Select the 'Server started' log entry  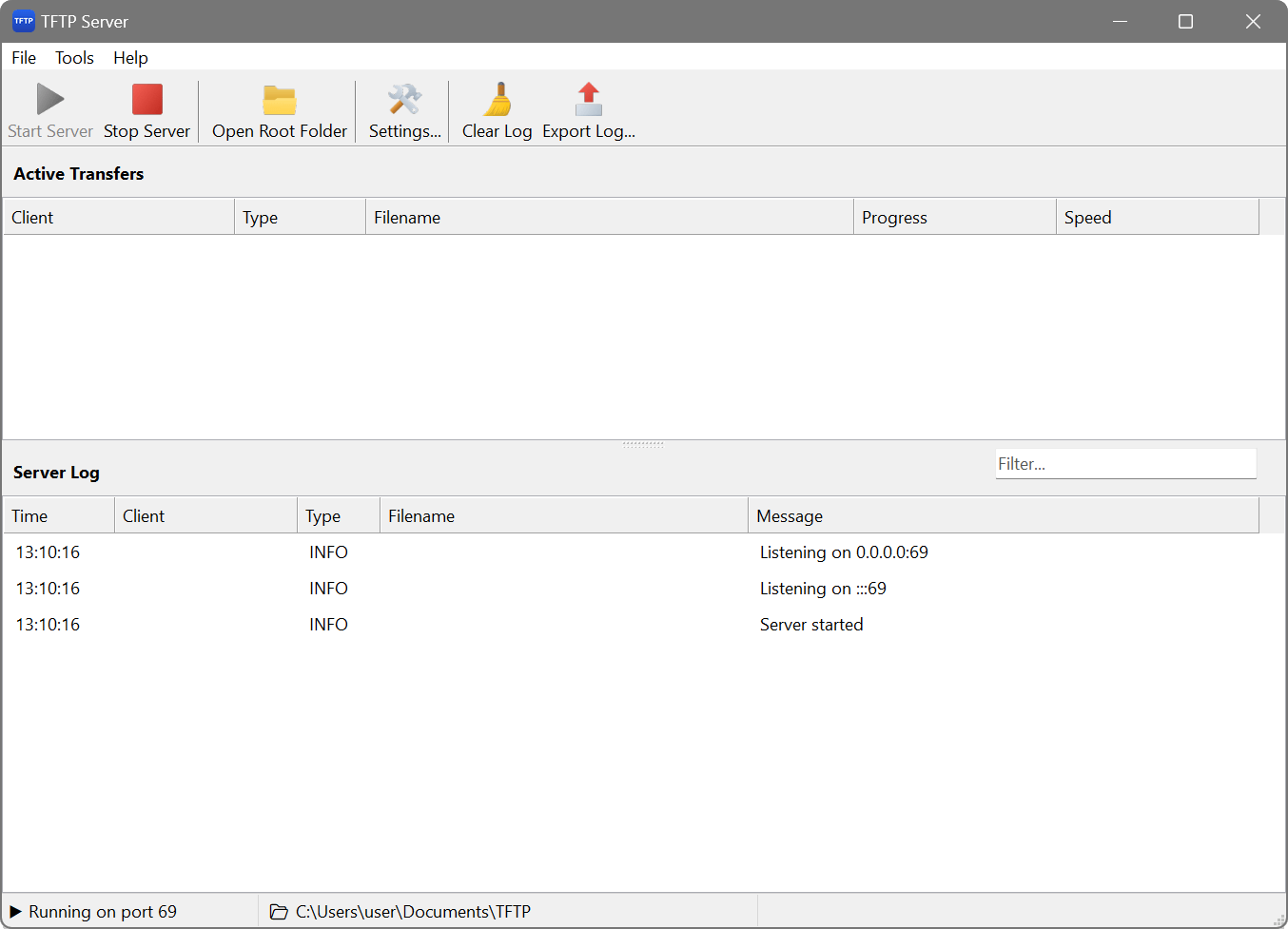[811, 624]
